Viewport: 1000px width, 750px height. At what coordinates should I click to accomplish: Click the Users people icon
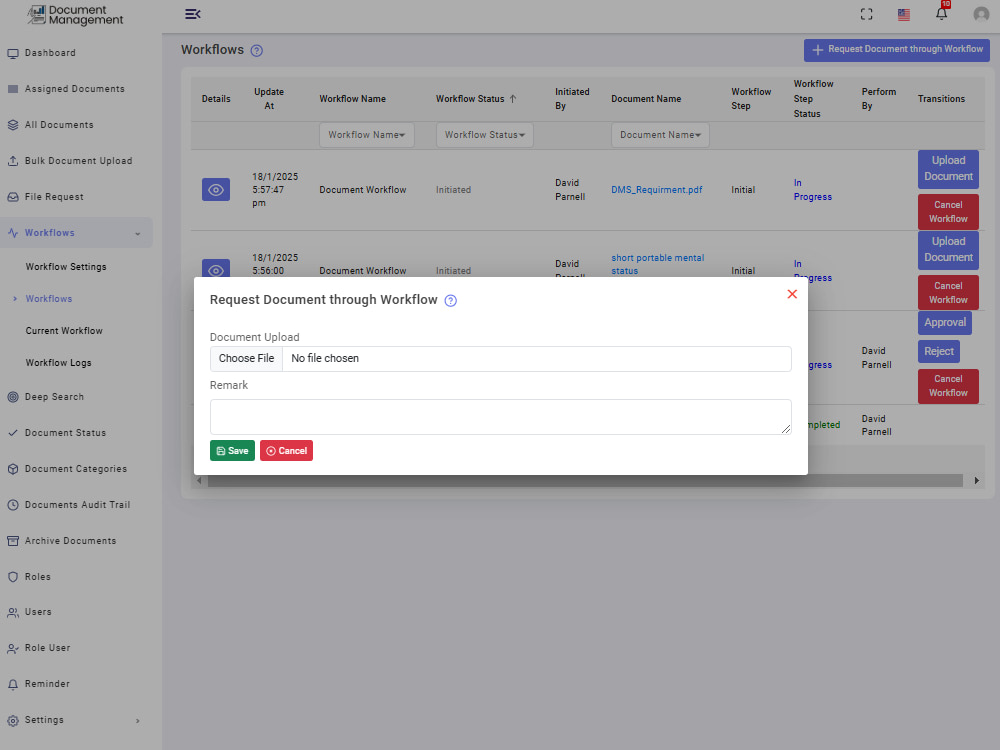[13, 612]
